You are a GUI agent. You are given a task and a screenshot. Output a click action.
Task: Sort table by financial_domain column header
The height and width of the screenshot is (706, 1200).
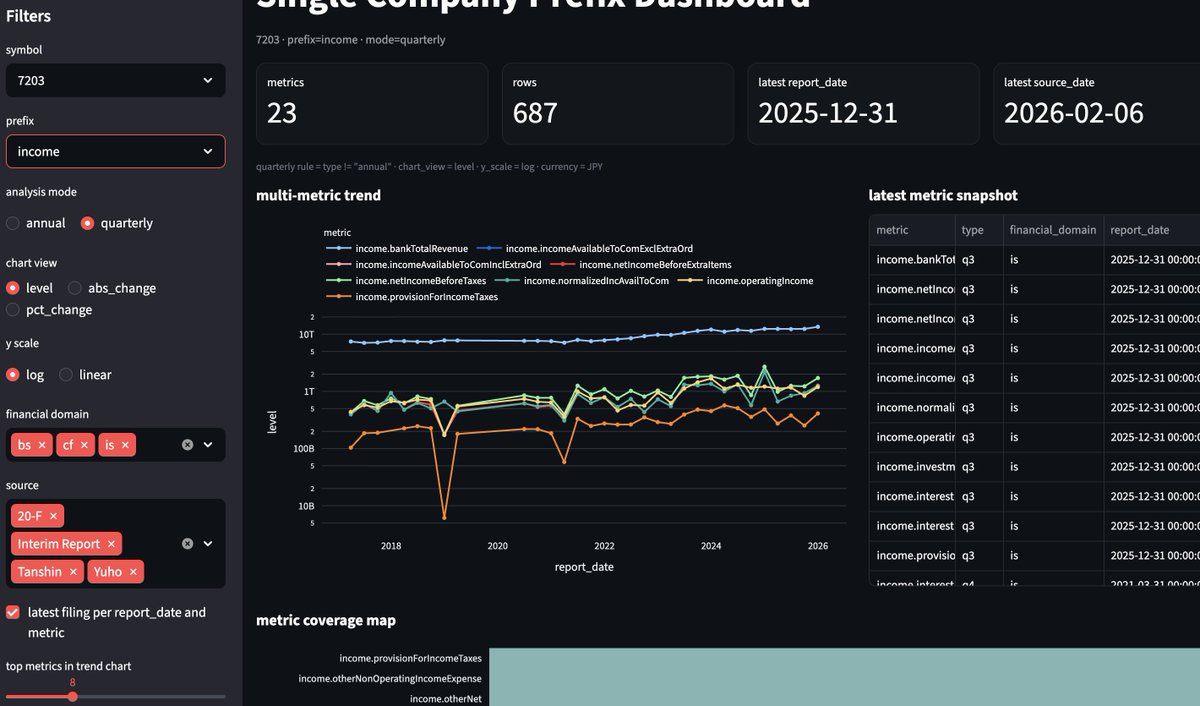click(1053, 229)
